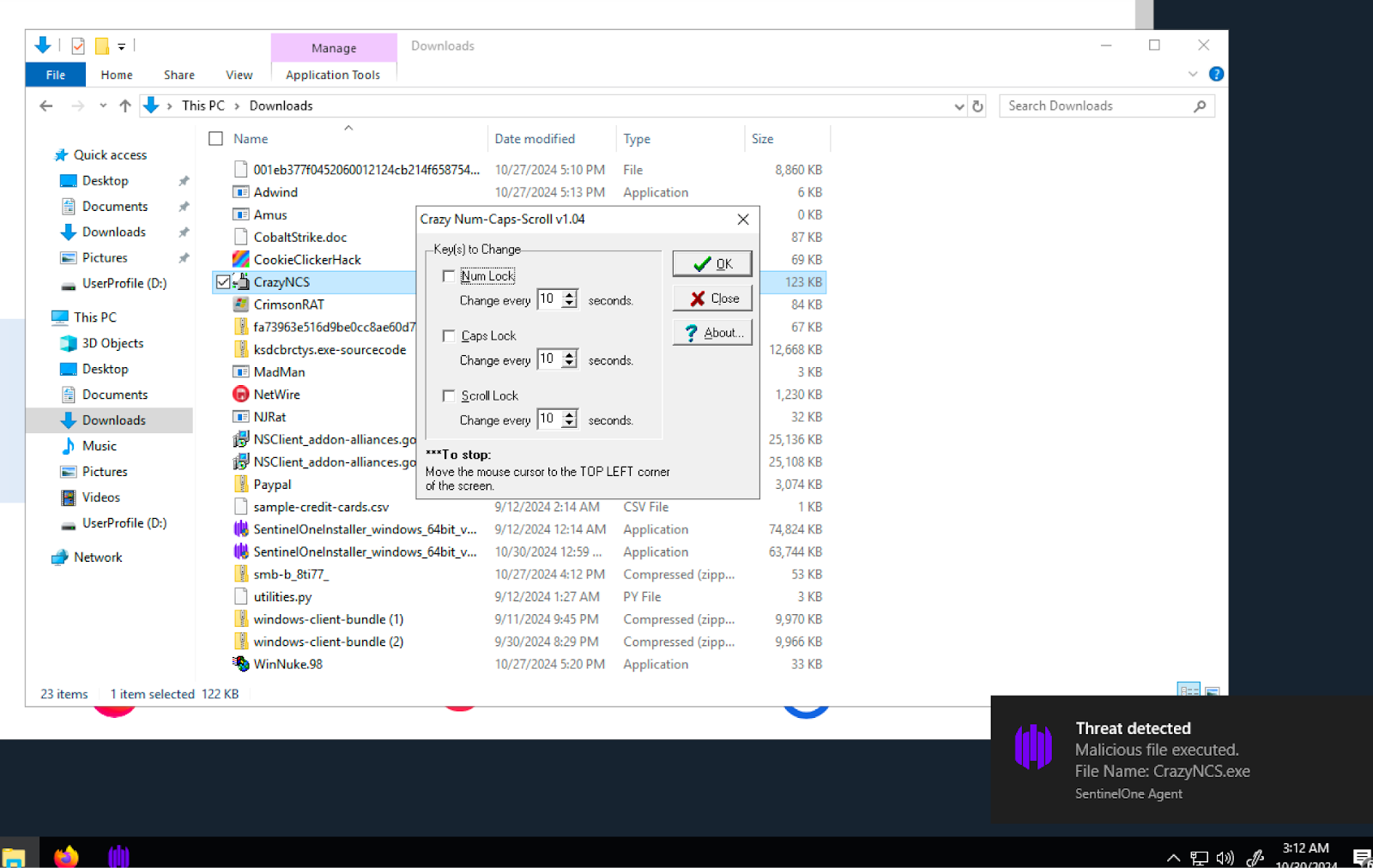Open the View ribbon tab

point(239,75)
